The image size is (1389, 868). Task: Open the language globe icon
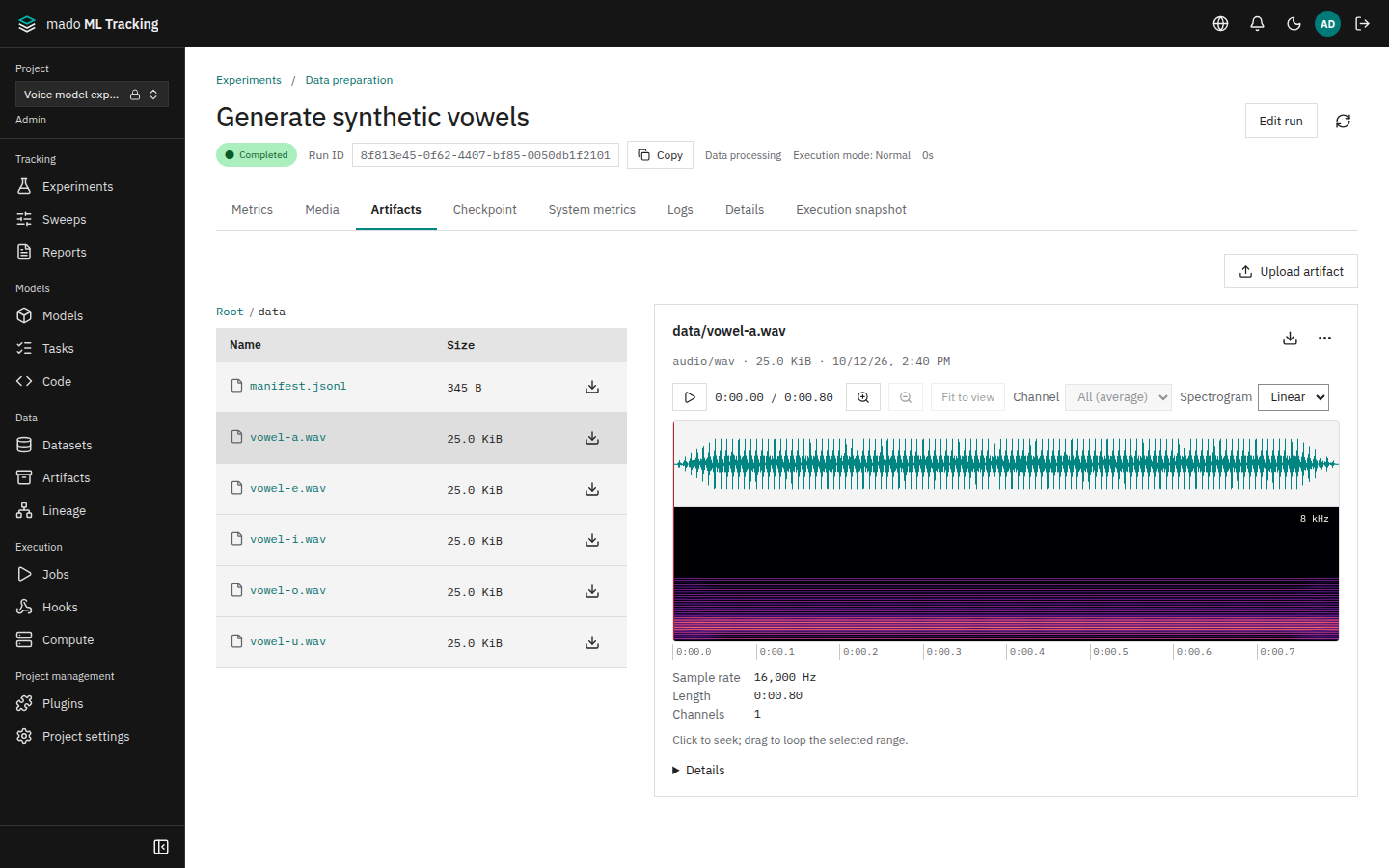click(x=1220, y=24)
